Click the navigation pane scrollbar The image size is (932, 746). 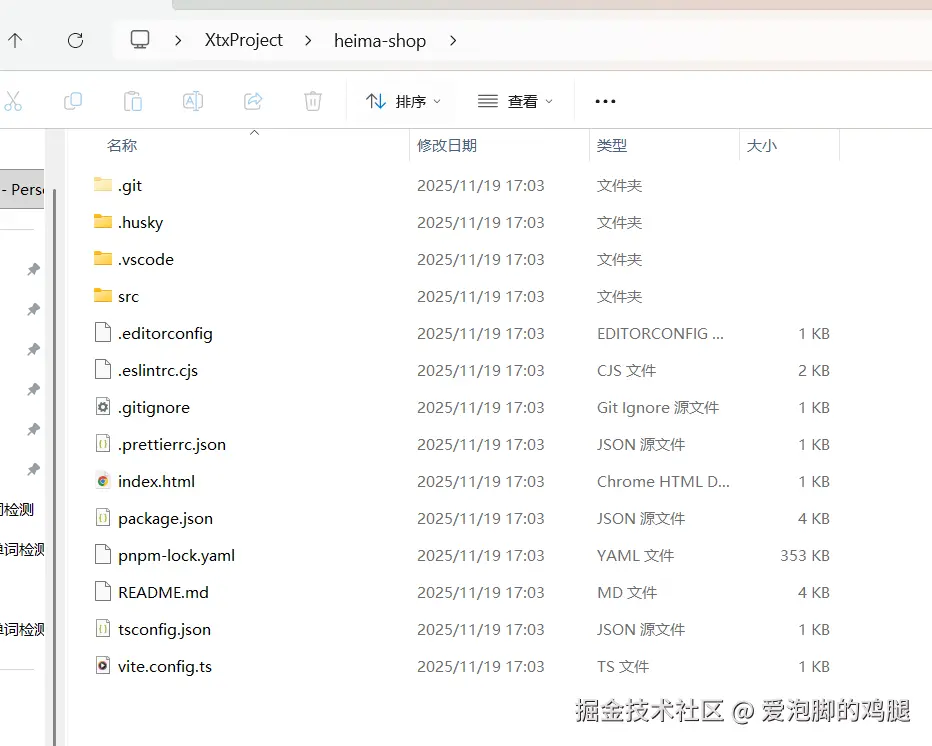click(x=54, y=467)
